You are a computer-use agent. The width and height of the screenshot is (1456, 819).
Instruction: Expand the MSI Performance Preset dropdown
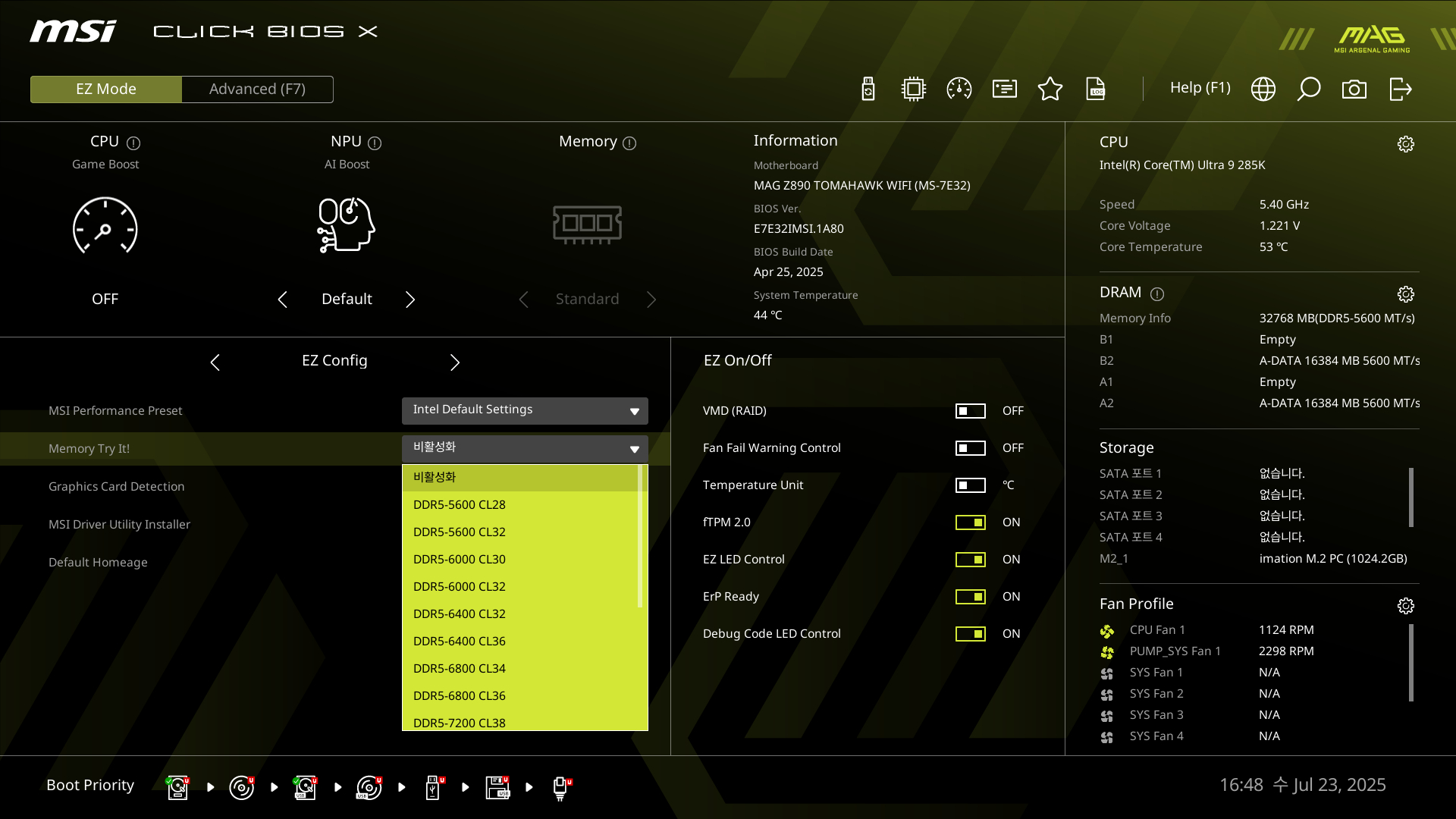click(x=525, y=410)
